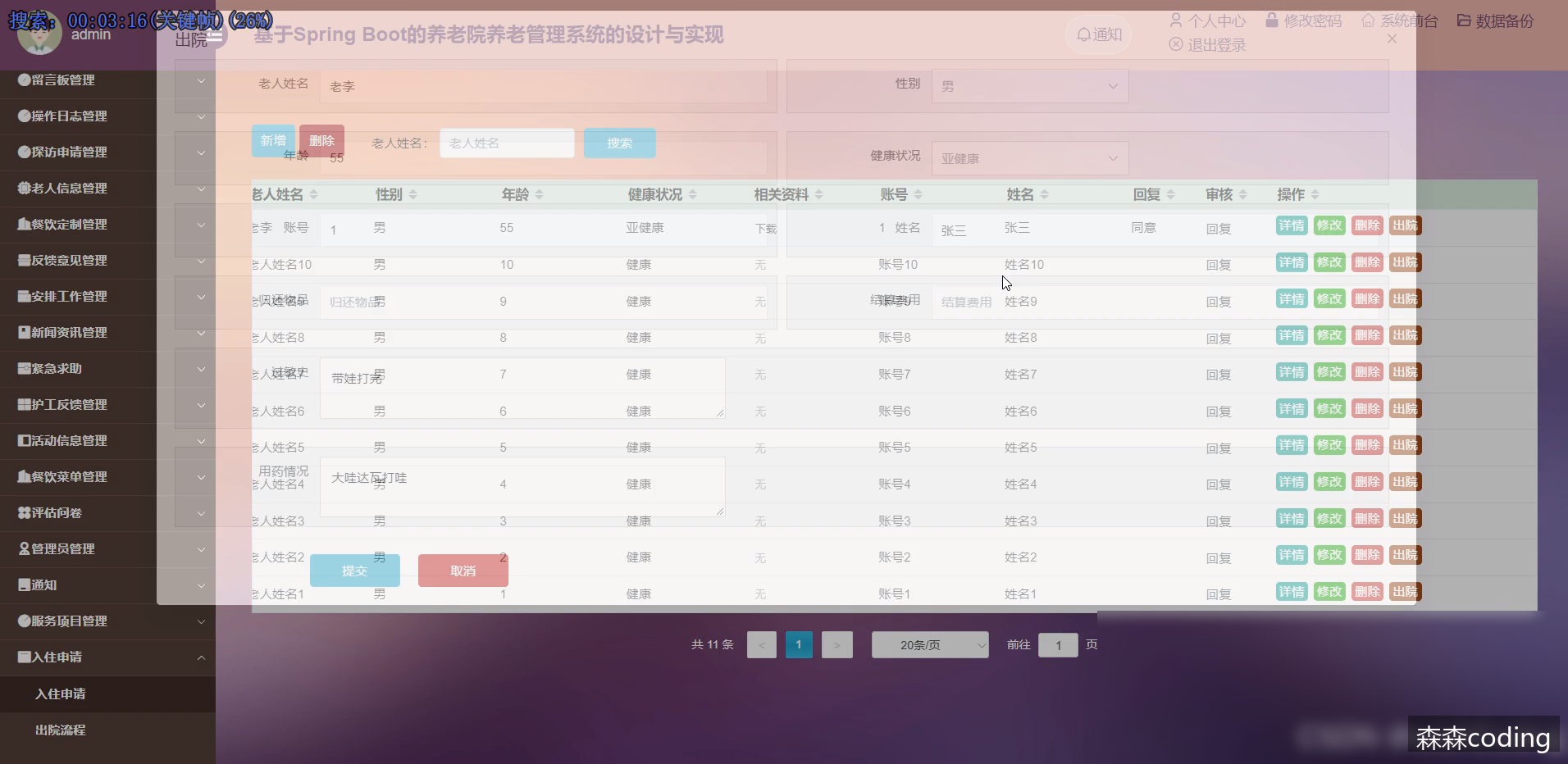Expand the 留言板管理 chevron

point(201,80)
